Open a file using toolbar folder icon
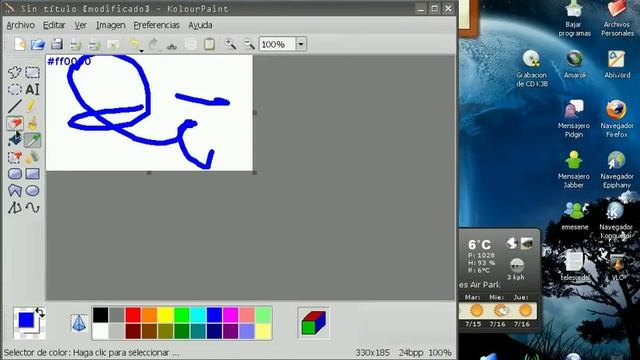 click(x=38, y=44)
